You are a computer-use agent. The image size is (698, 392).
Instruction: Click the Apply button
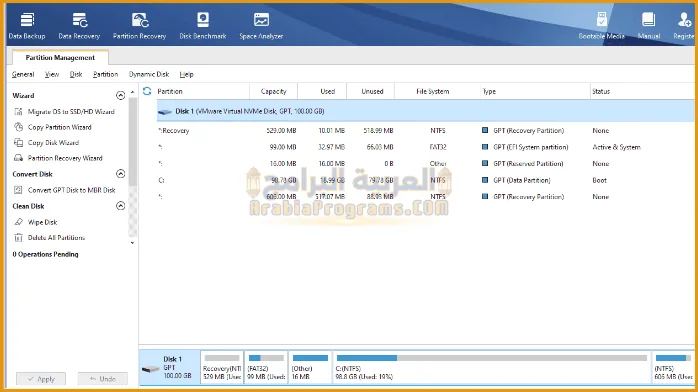[41, 379]
